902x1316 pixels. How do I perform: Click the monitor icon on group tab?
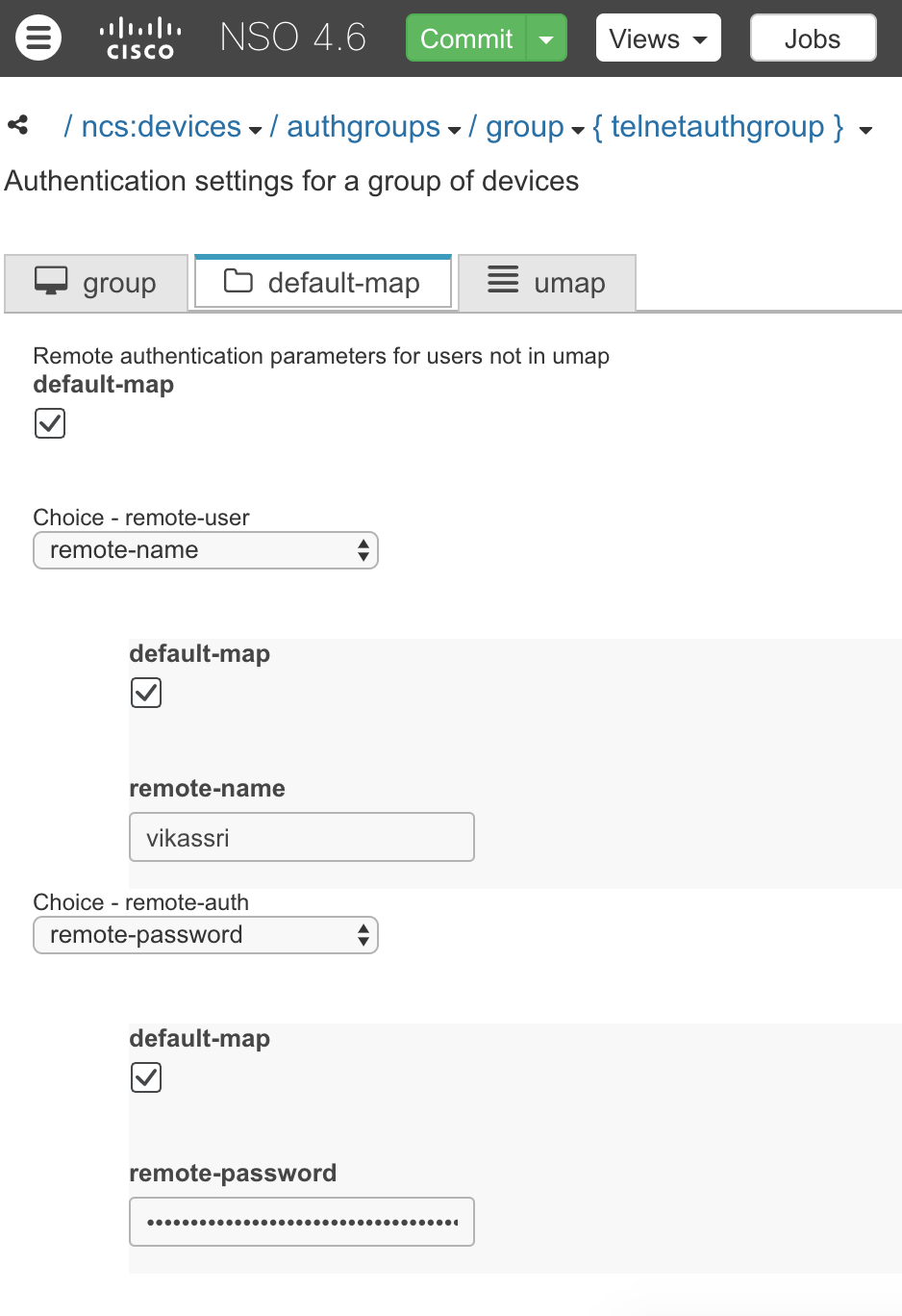click(51, 281)
